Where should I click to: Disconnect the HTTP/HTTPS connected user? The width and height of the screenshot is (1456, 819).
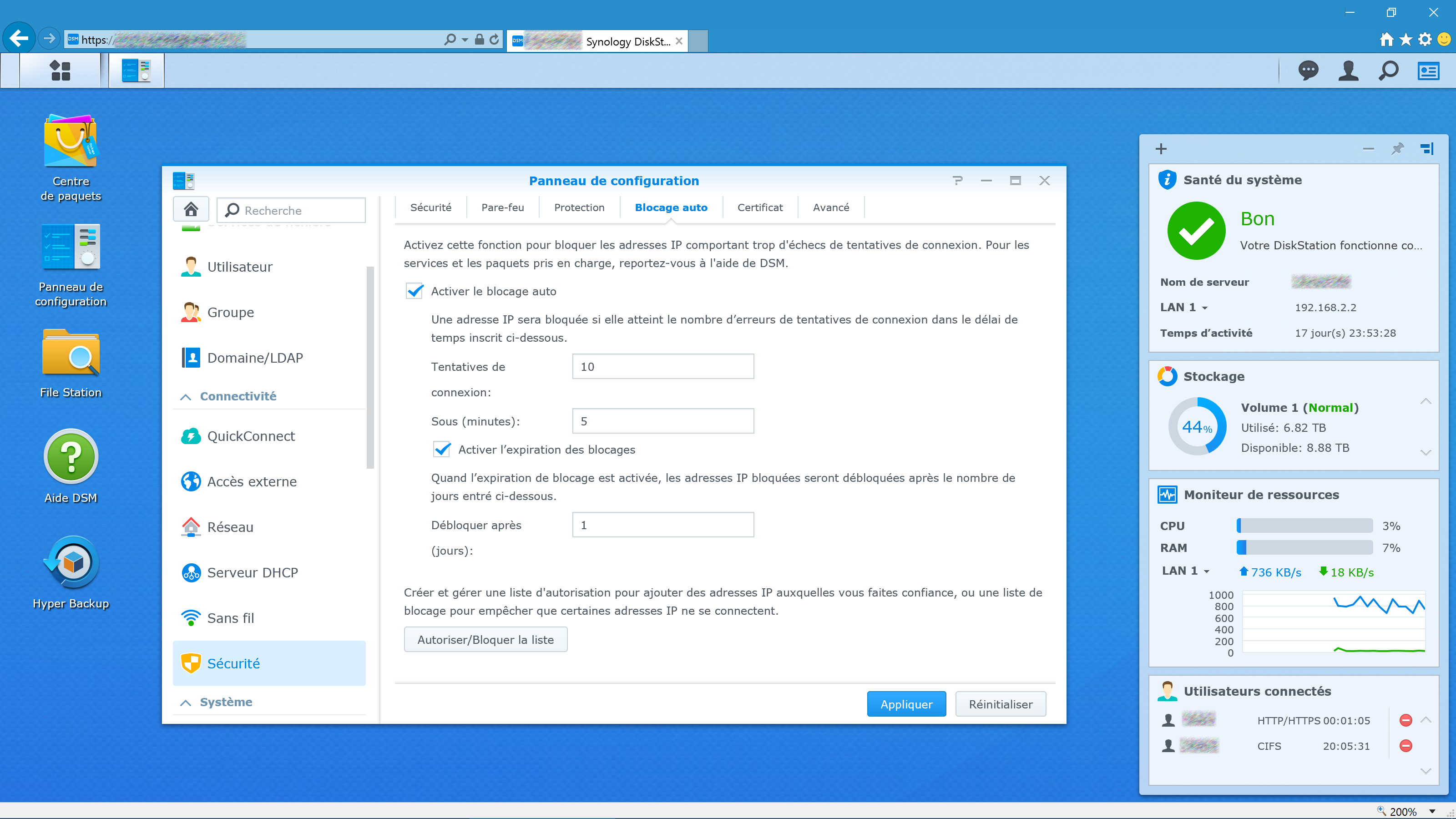pos(1405,720)
